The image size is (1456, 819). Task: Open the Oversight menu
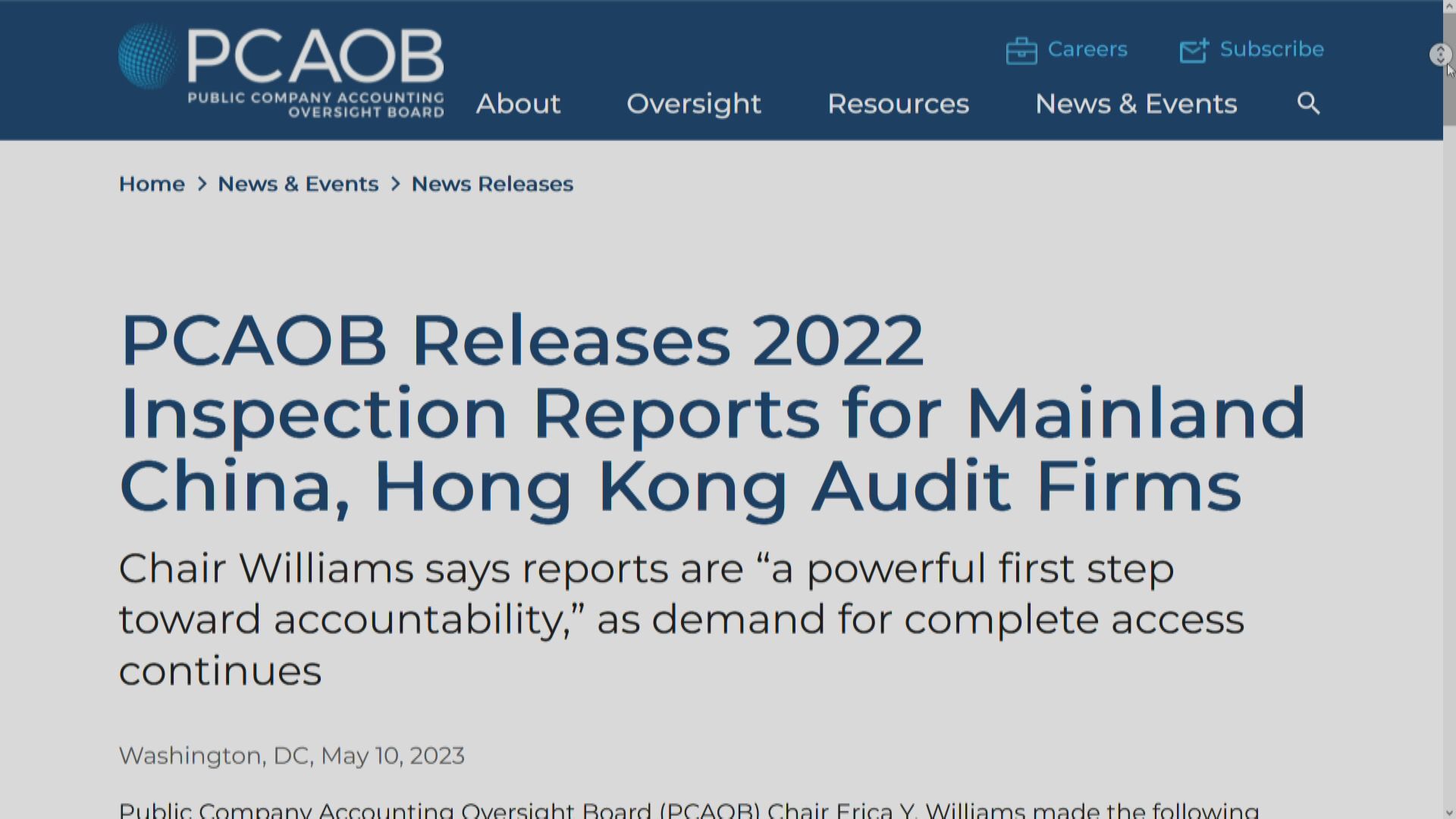coord(694,104)
